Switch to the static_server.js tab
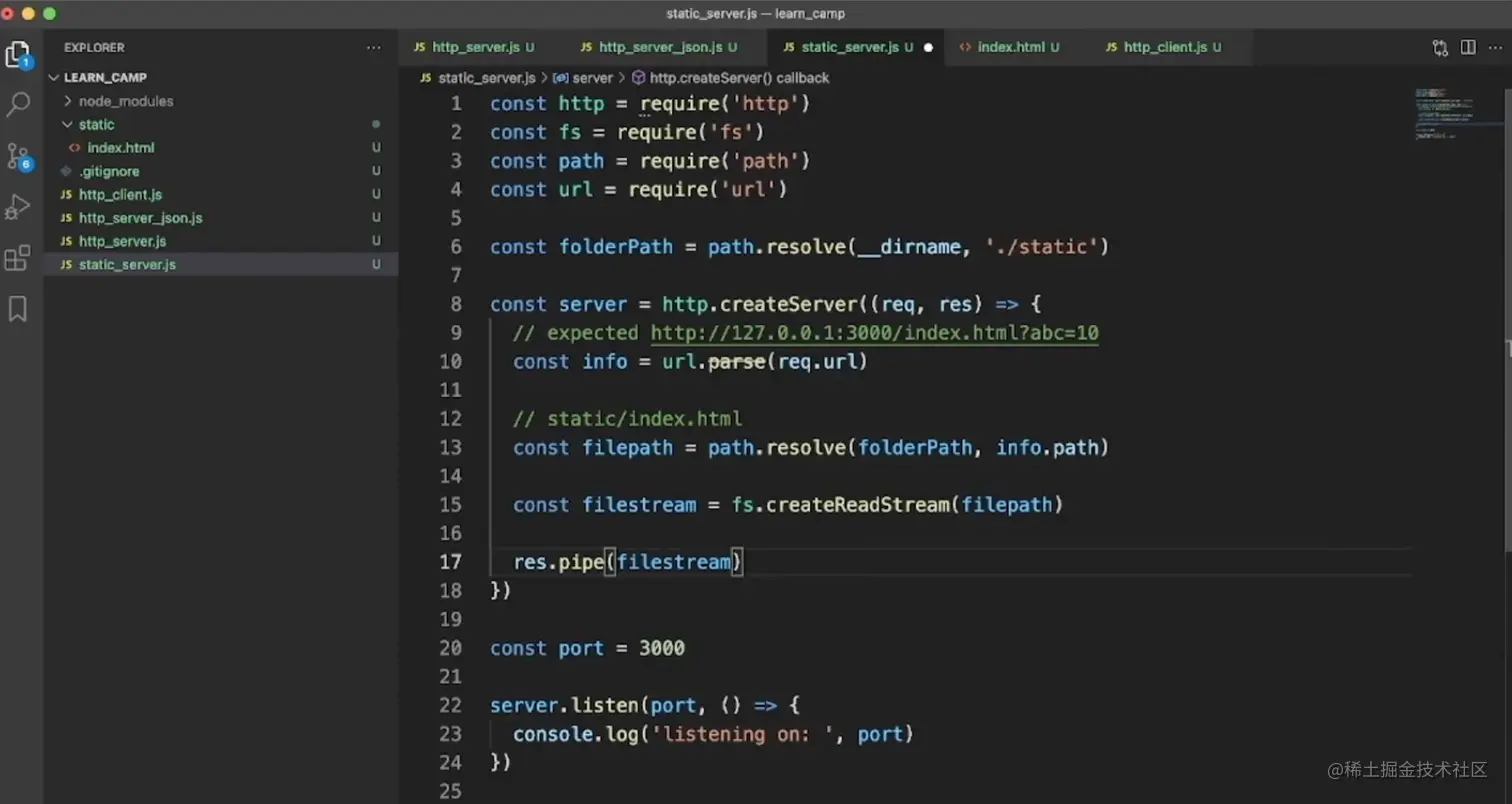Screen dimensions: 1512x804 point(856,47)
